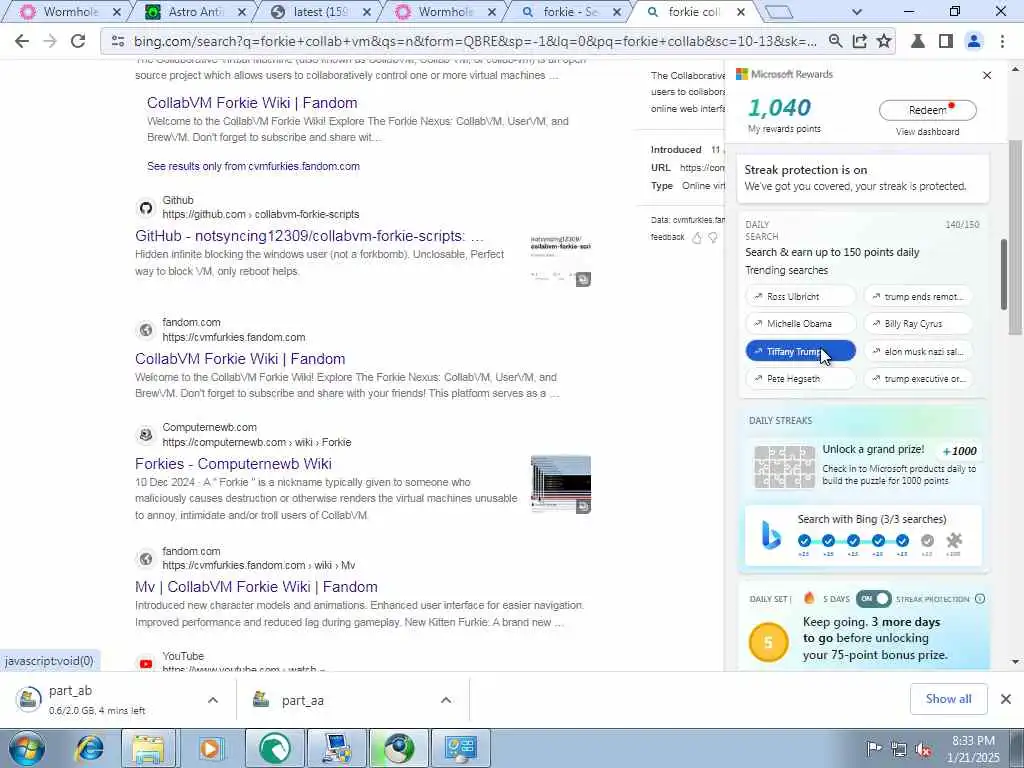Open the Windows Start button
Image resolution: width=1024 pixels, height=768 pixels.
click(x=27, y=748)
